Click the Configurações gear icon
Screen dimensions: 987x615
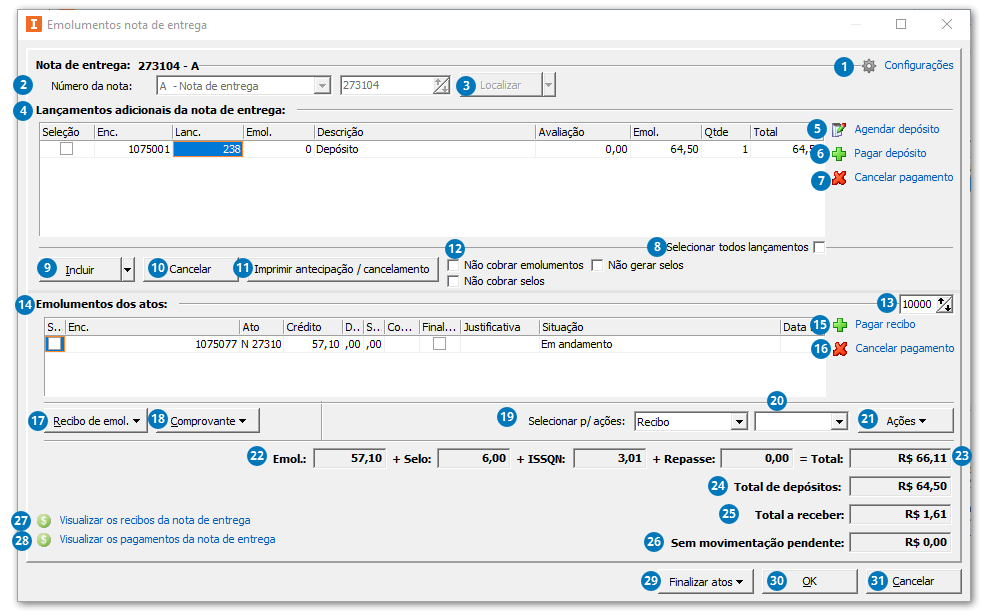869,66
